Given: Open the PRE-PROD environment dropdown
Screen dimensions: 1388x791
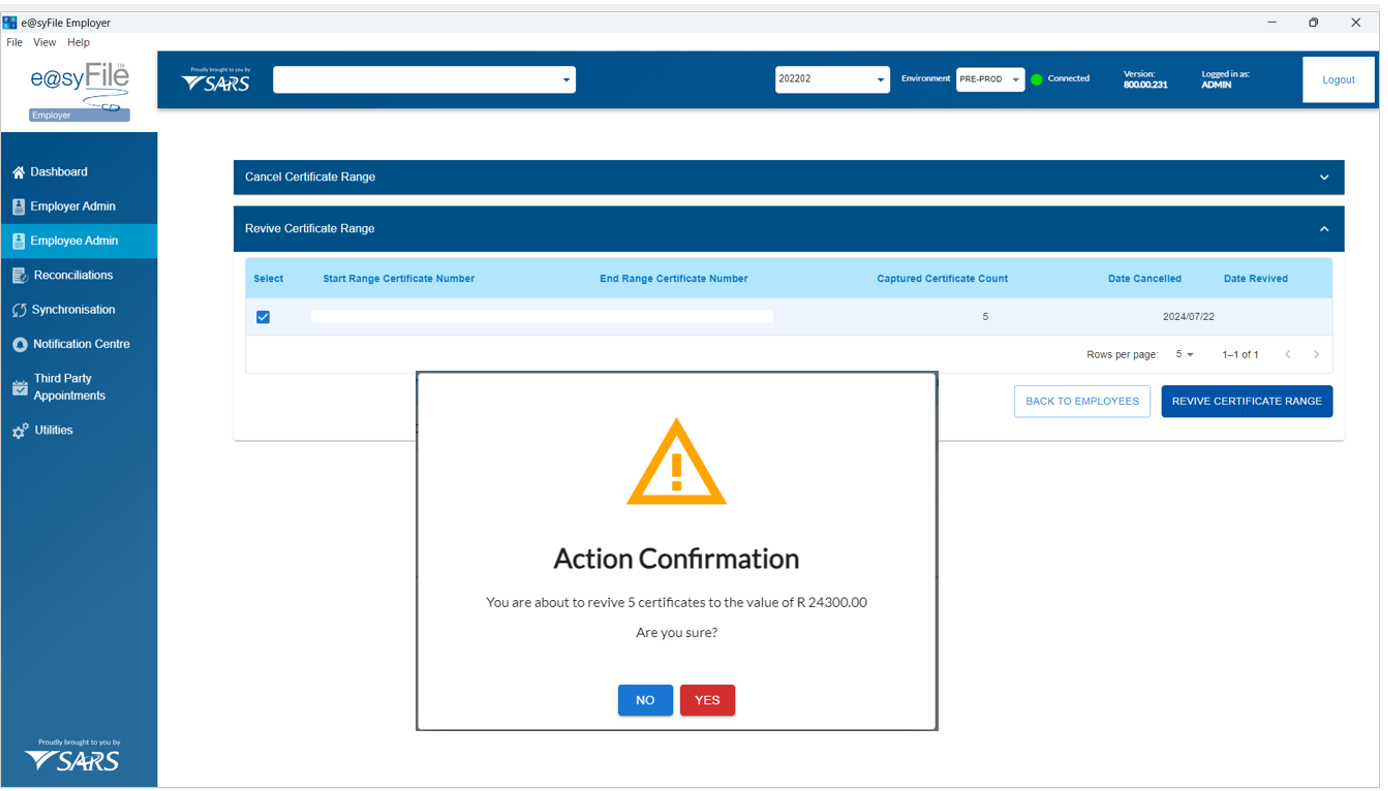Looking at the screenshot, I should 990,80.
